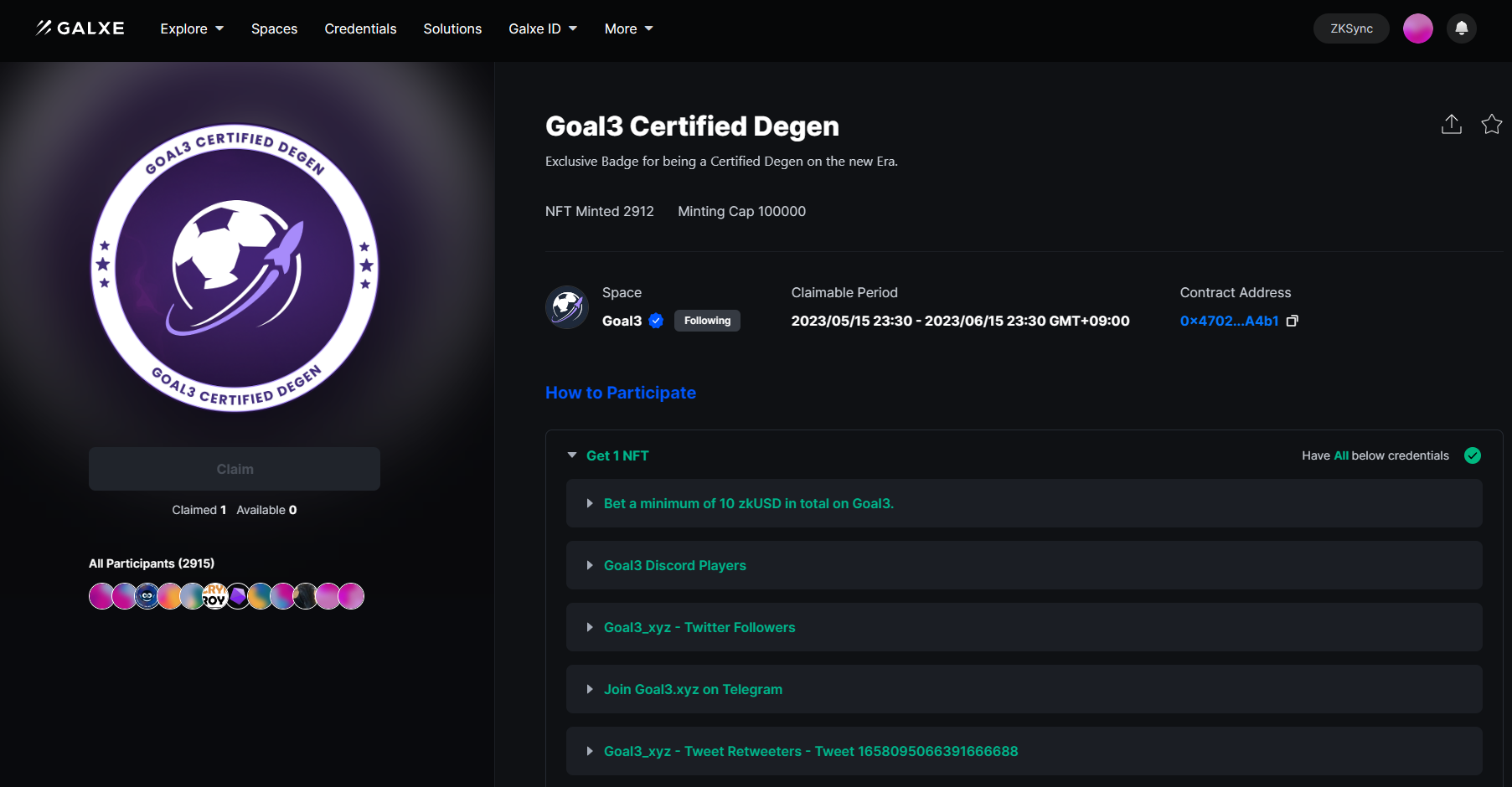Expand Join Goal3.xyz on Telegram credential
The width and height of the screenshot is (1512, 787).
[x=1024, y=689]
